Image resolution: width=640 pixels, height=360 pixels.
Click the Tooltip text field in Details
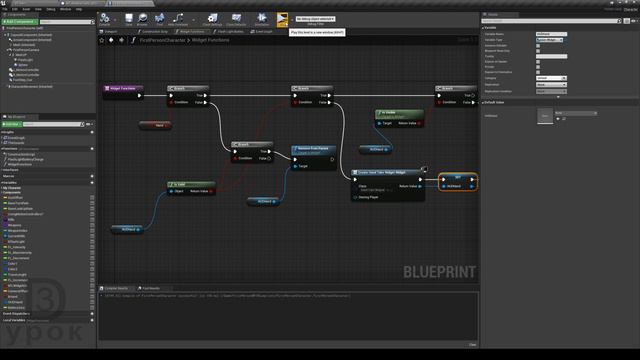[551, 56]
